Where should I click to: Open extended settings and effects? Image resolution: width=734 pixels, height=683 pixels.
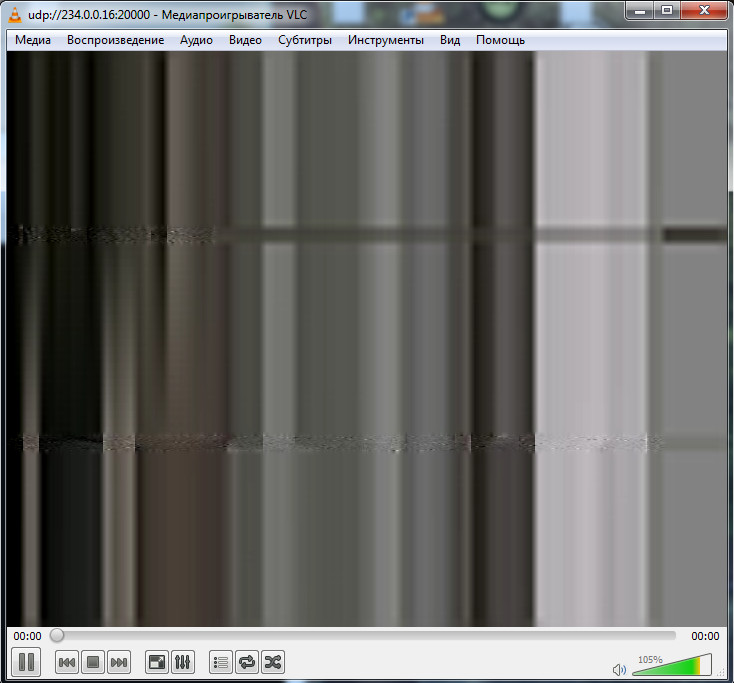pos(183,662)
